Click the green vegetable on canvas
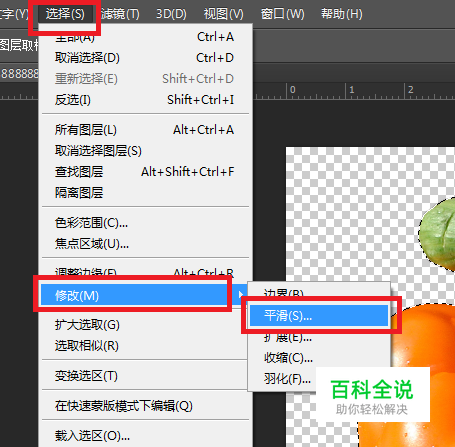 point(438,233)
